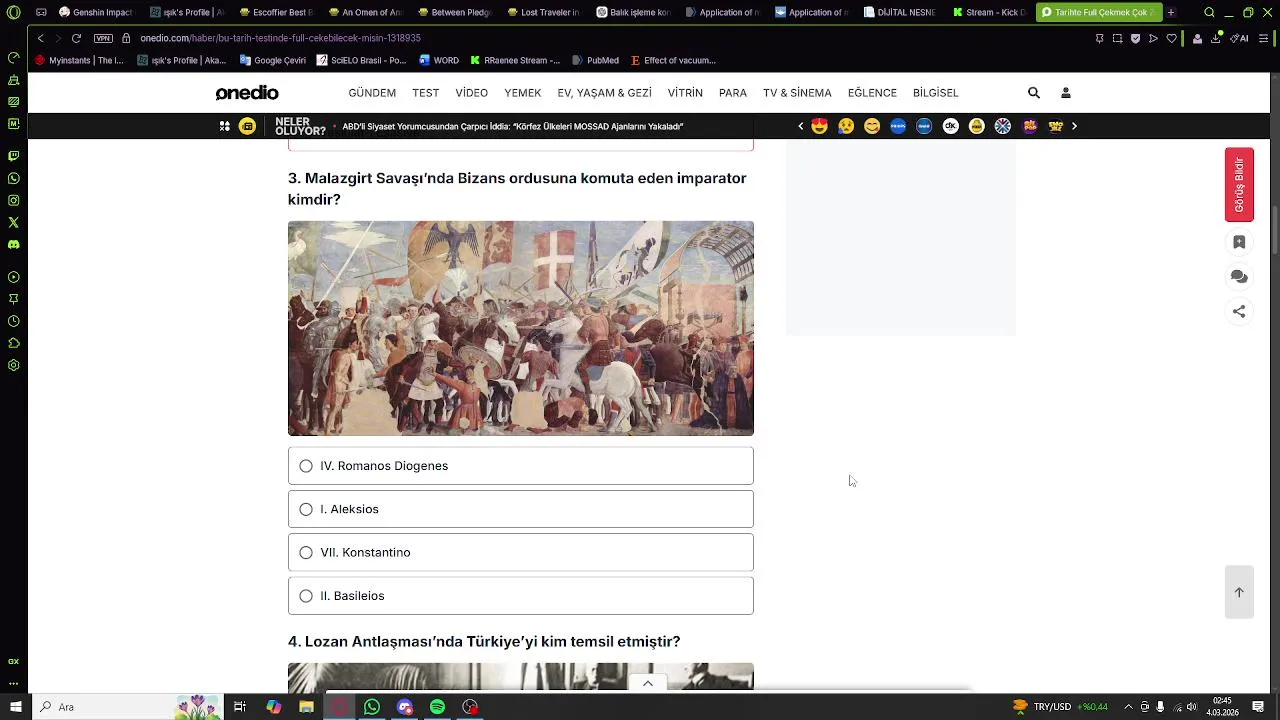Show hidden system tray icons
This screenshot has height=720, width=1280.
(x=1128, y=707)
